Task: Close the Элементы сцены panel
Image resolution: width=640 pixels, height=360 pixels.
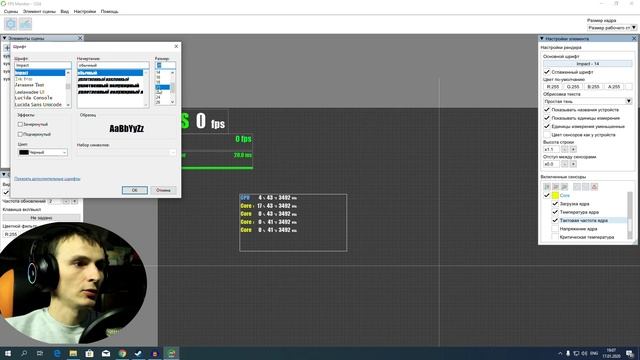Action: pyautogui.click(x=80, y=38)
